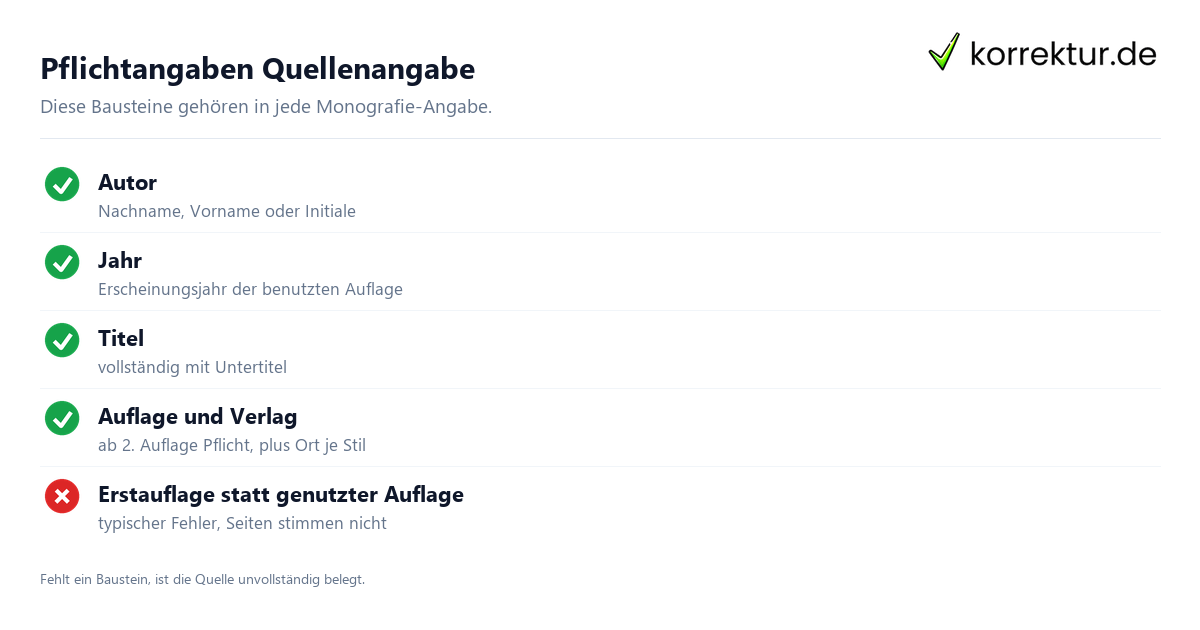Click subtitle Diese Bausteine gehören in jede Monografie-Angabe
Image resolution: width=1200 pixels, height=630 pixels.
click(266, 107)
